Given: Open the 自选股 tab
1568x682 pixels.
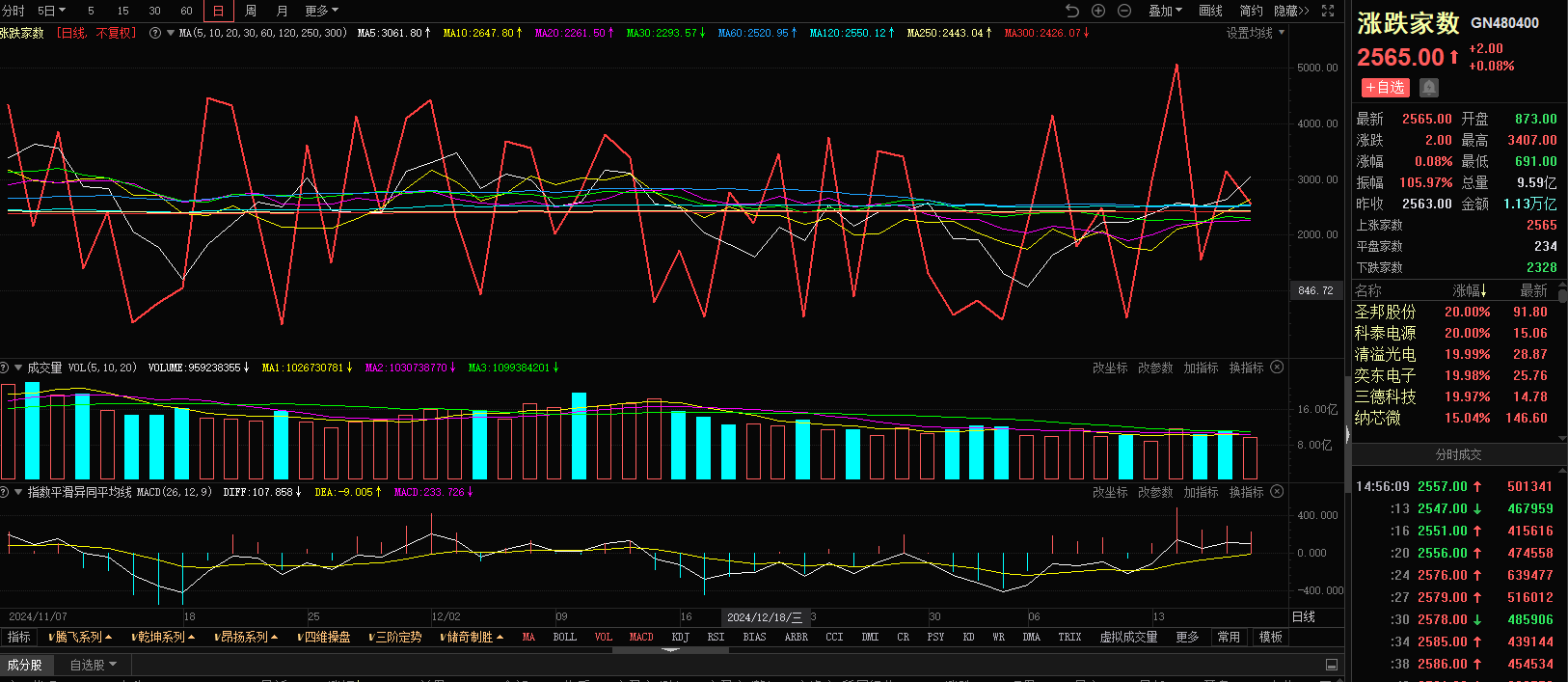Looking at the screenshot, I should [93, 665].
